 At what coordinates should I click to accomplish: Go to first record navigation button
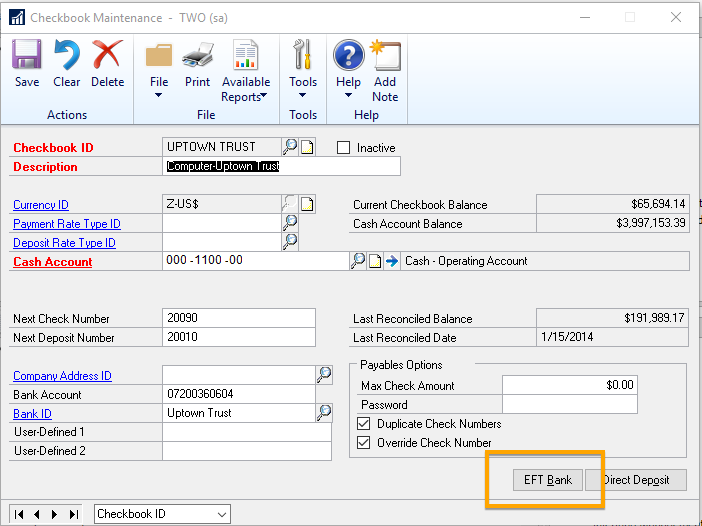[19, 514]
